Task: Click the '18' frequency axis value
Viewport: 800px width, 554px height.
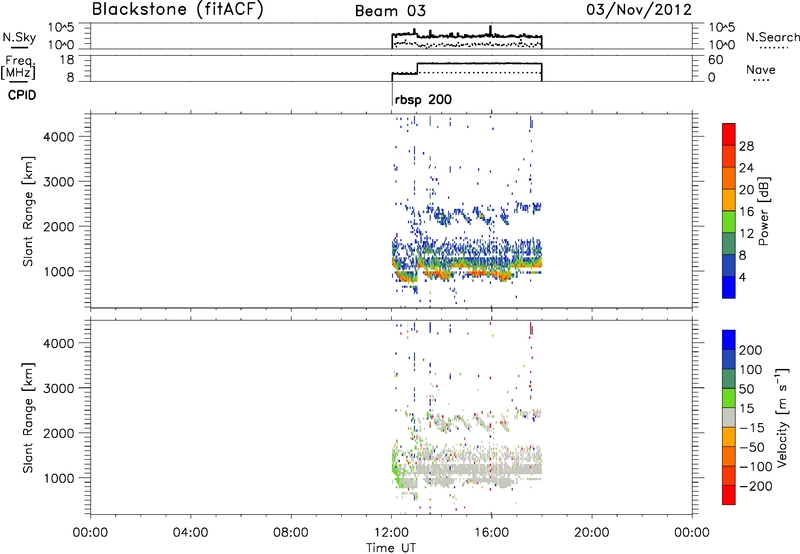Action: 67,60
